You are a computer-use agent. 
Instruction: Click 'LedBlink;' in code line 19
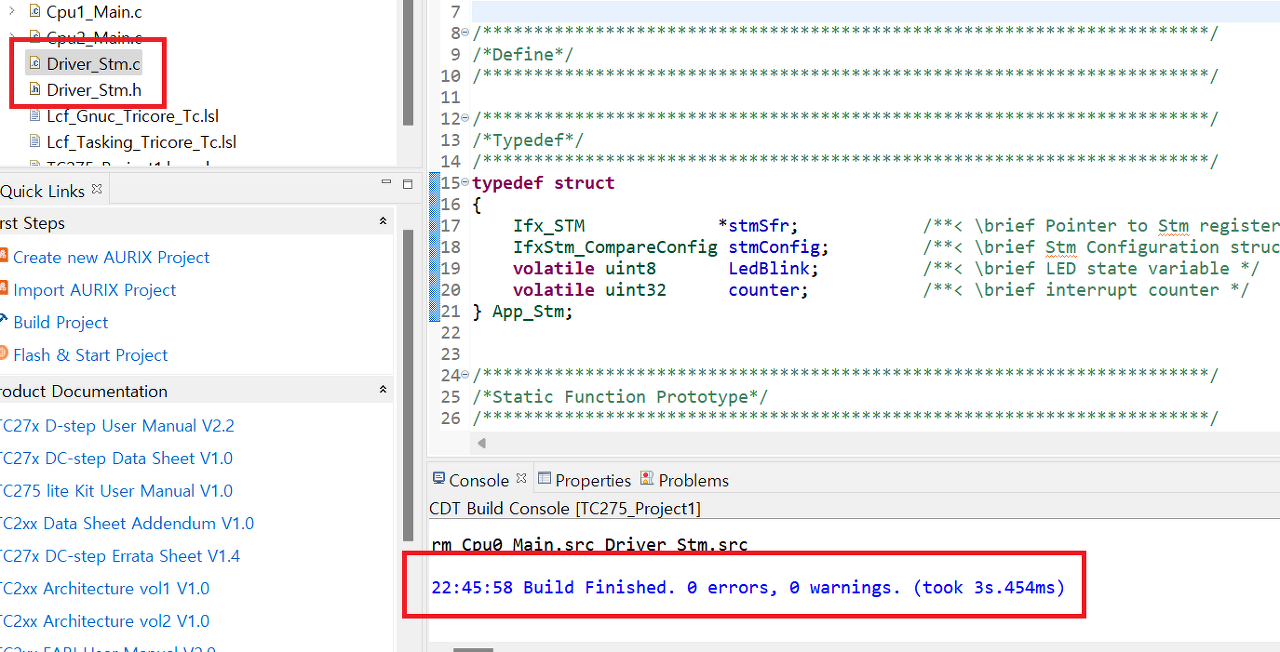[773, 268]
